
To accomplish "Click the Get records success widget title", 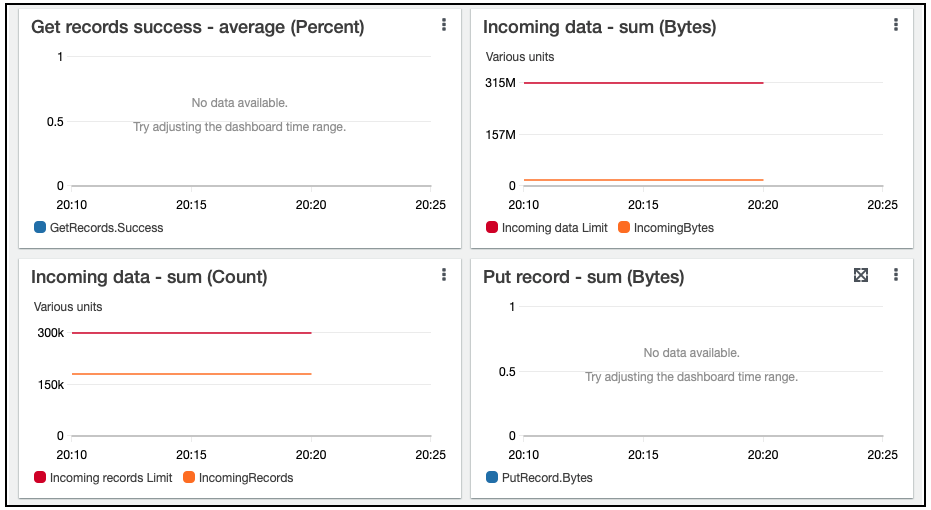I will 197,28.
